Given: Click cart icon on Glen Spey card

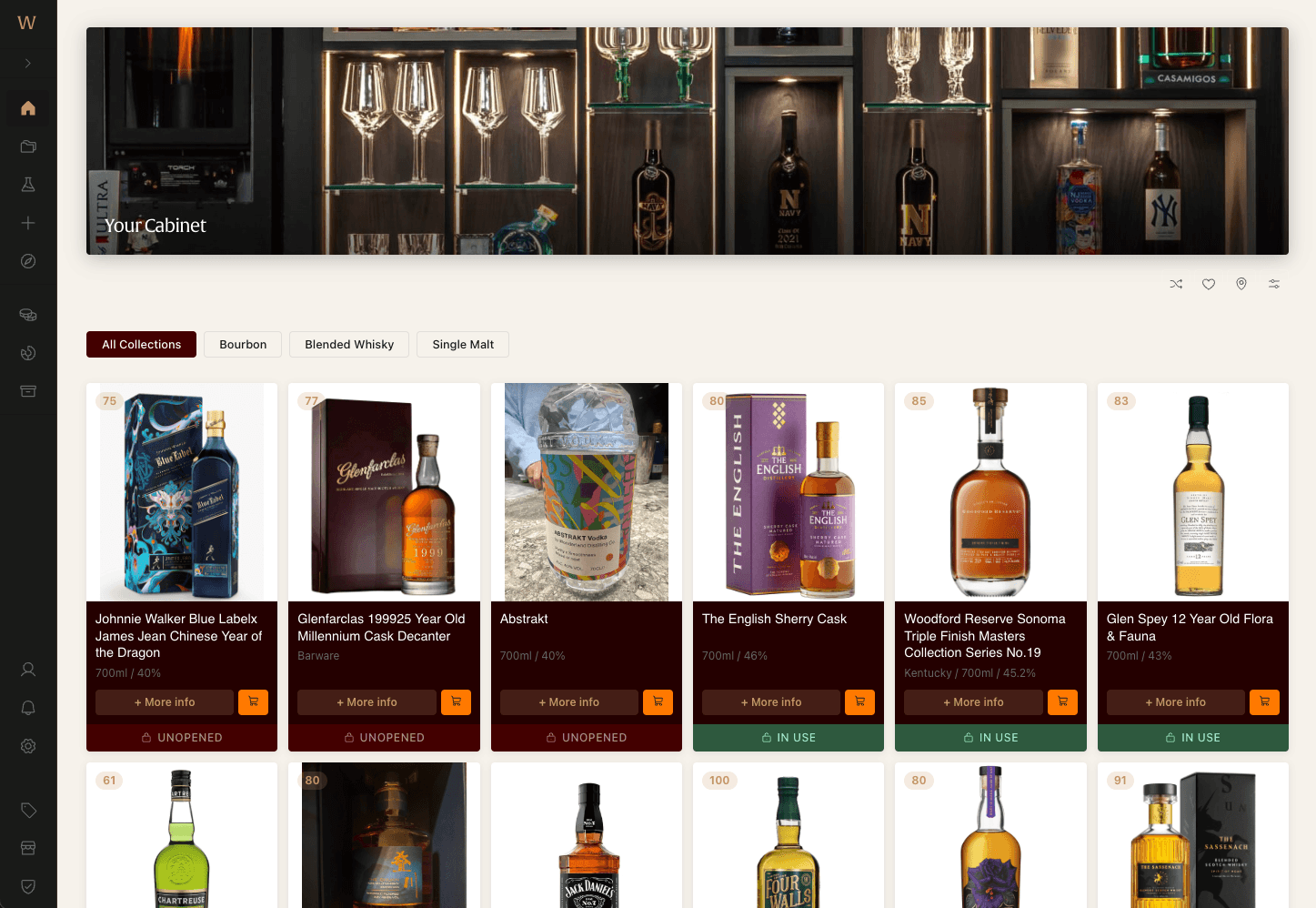Looking at the screenshot, I should point(1264,702).
